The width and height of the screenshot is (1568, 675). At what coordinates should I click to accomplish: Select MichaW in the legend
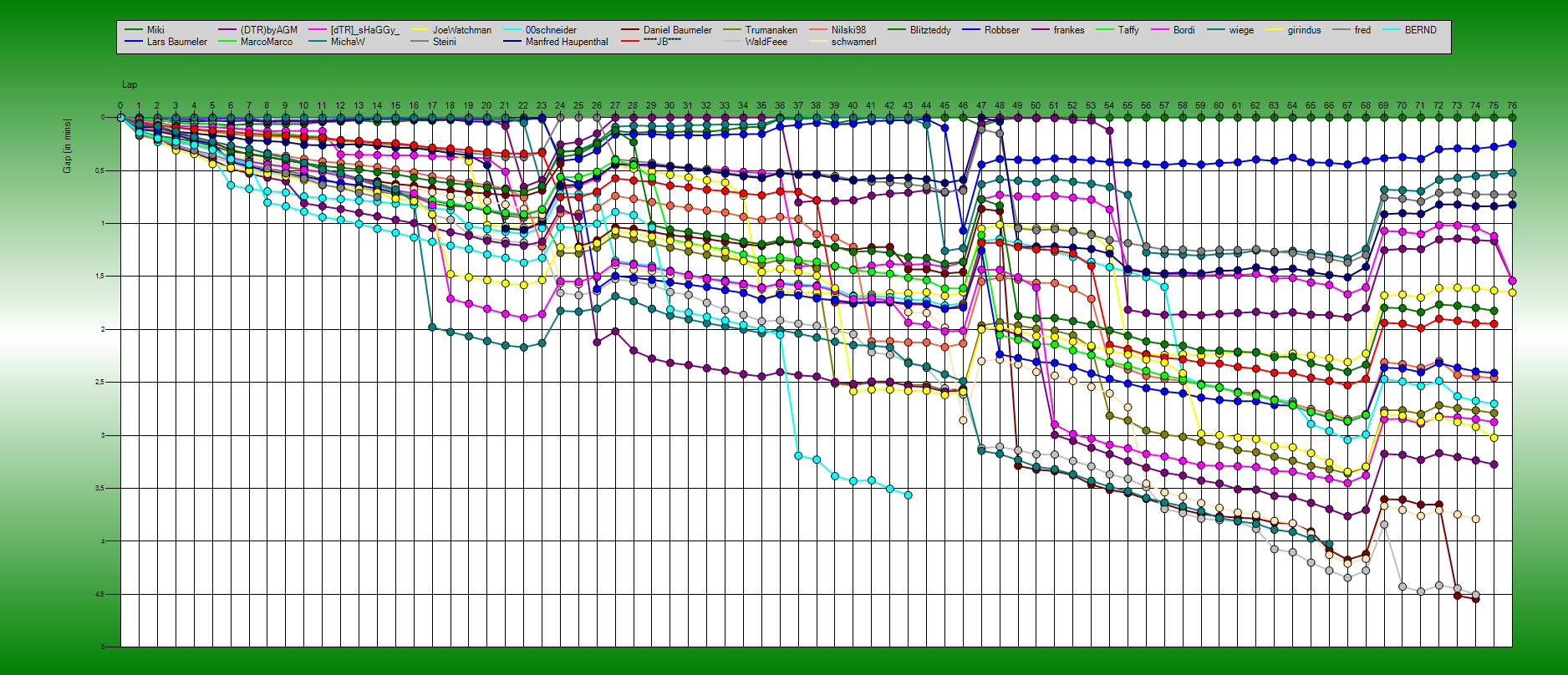click(x=348, y=42)
